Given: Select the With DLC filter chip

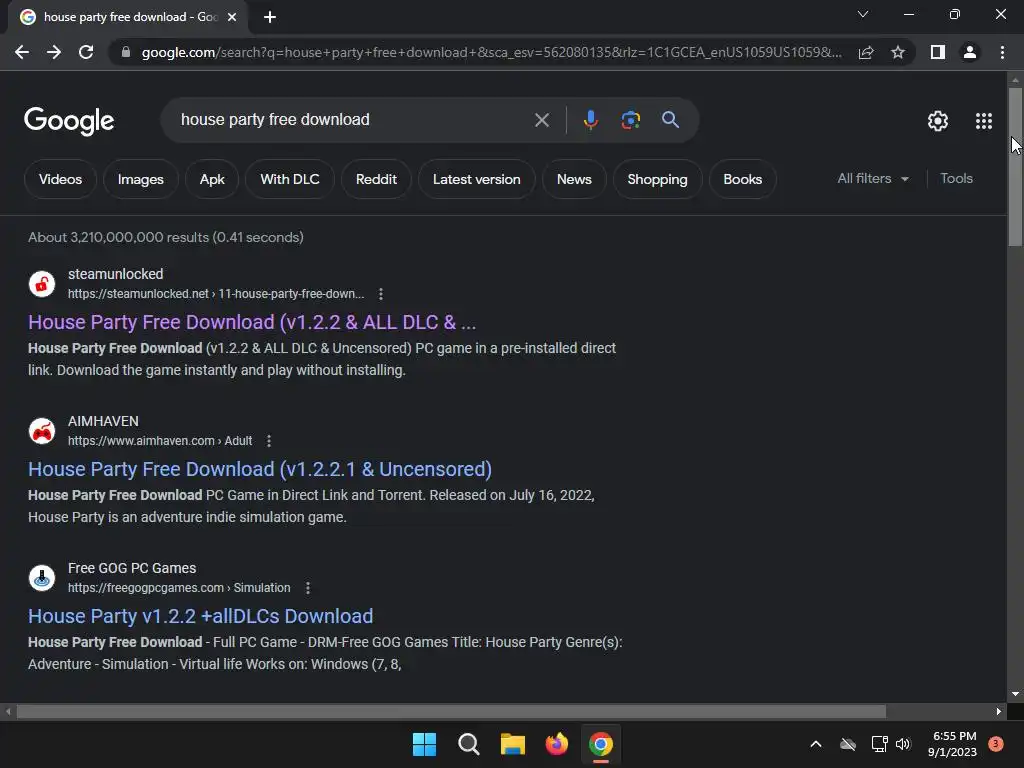Looking at the screenshot, I should pos(289,179).
